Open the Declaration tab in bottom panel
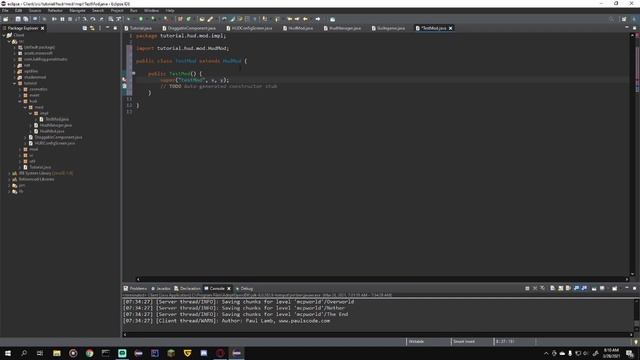This screenshot has height=360, width=640. point(187,289)
